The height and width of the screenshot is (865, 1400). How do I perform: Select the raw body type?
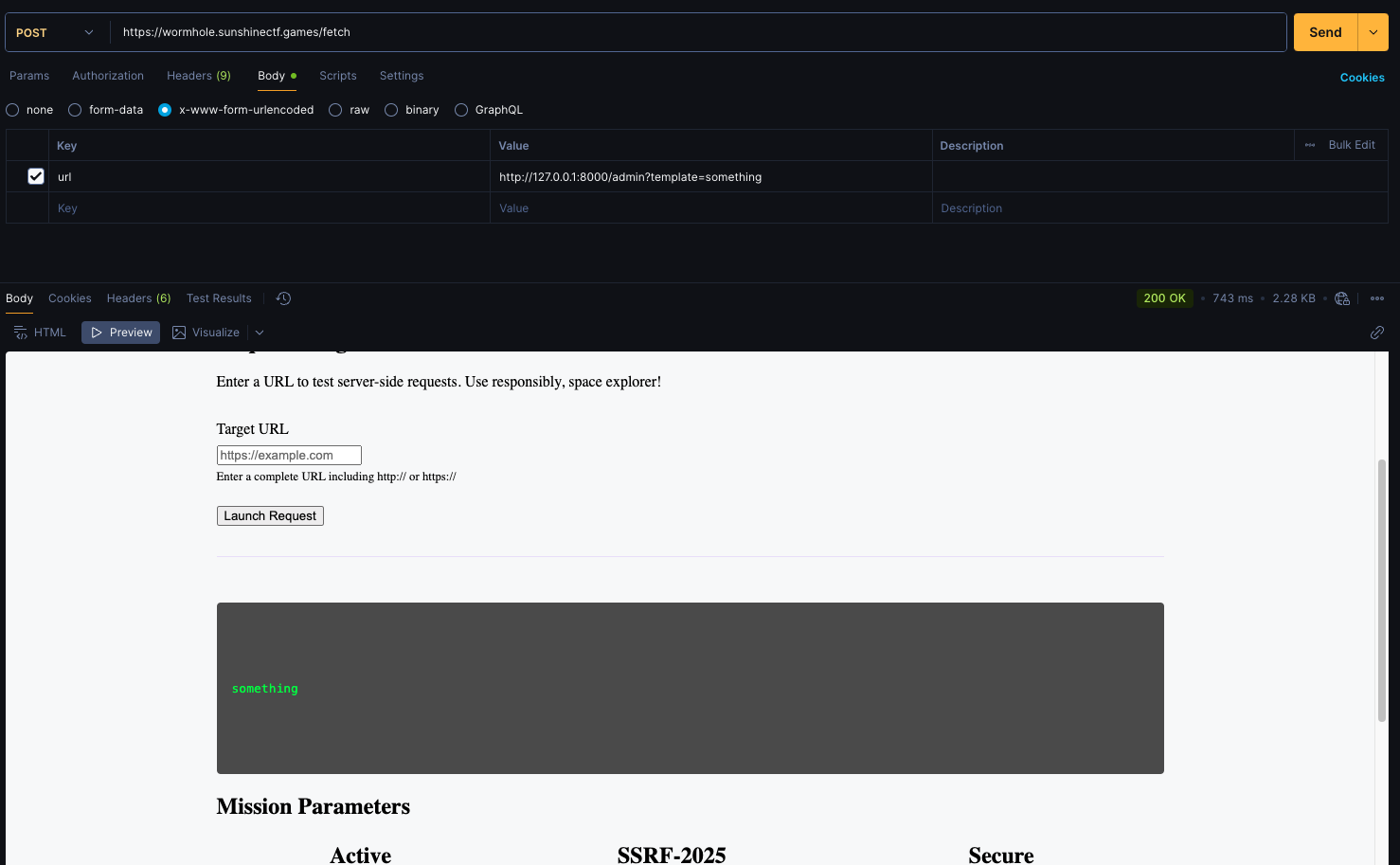coord(335,110)
